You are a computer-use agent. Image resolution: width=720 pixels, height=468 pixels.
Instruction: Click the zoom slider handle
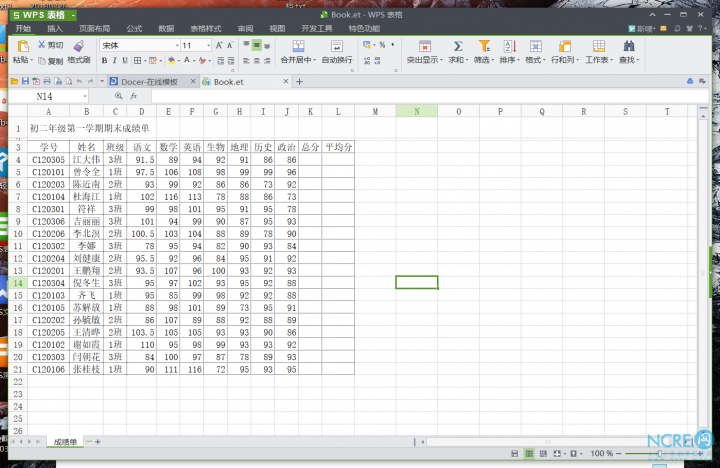(660, 454)
